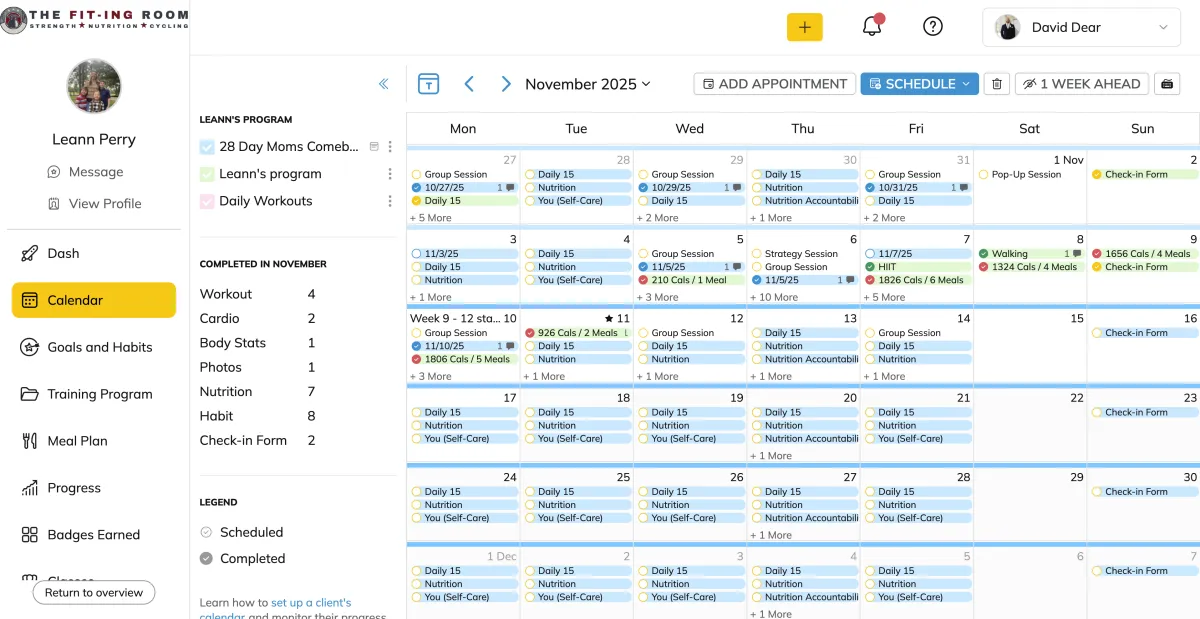Image resolution: width=1200 pixels, height=619 pixels.
Task: Open Progress in the sidebar
Action: coord(94,488)
